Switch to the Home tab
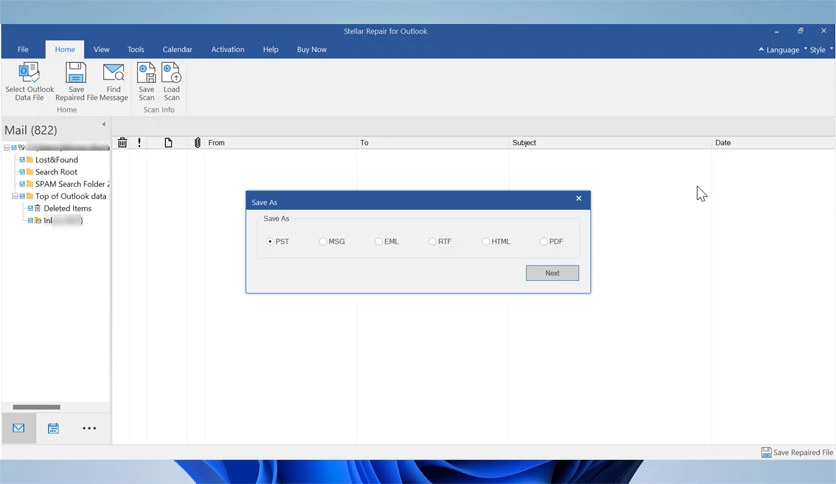836x484 pixels. [x=65, y=49]
